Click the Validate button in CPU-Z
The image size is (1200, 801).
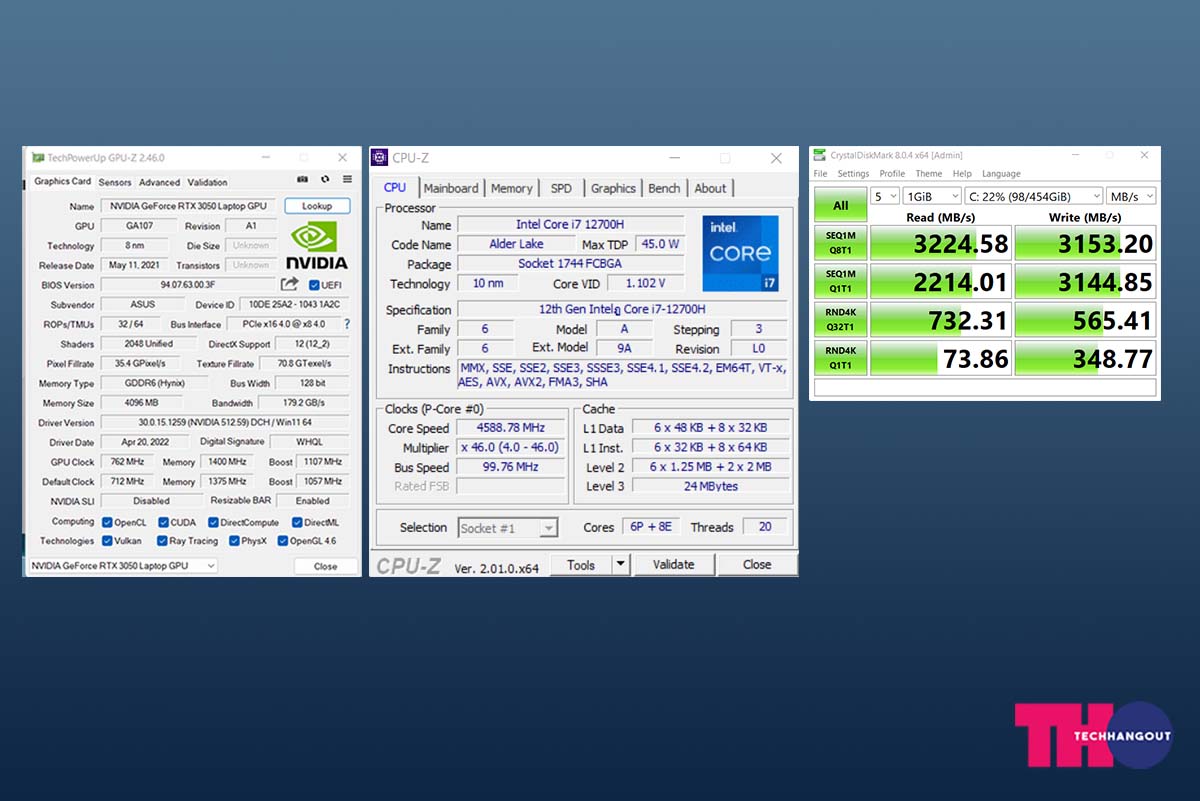click(674, 565)
